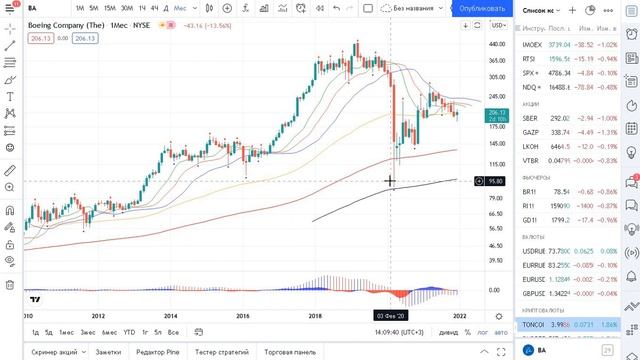Open the prediction and measurement tools
Viewport: 640px width, 360px height.
coord(10,131)
